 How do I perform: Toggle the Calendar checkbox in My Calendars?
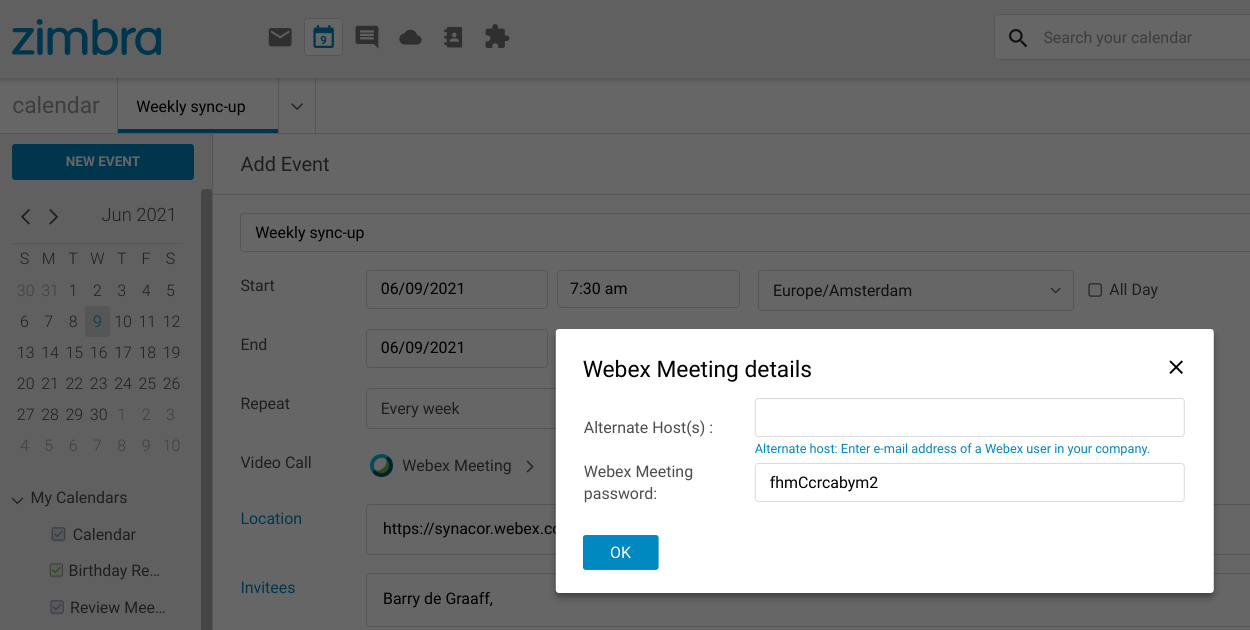coord(58,534)
